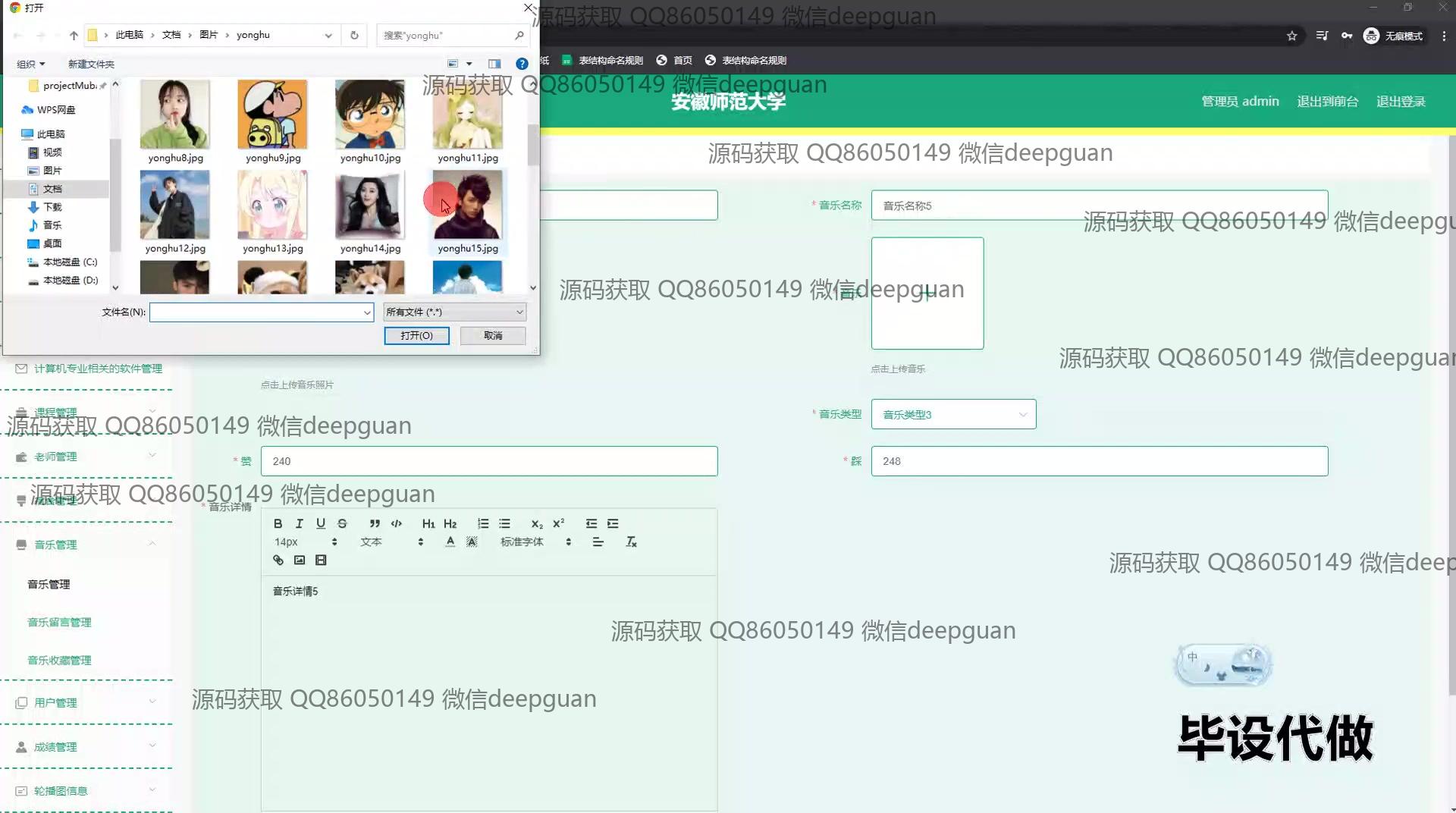
Task: Click the 打开(O) button in file dialog
Action: tap(416, 335)
